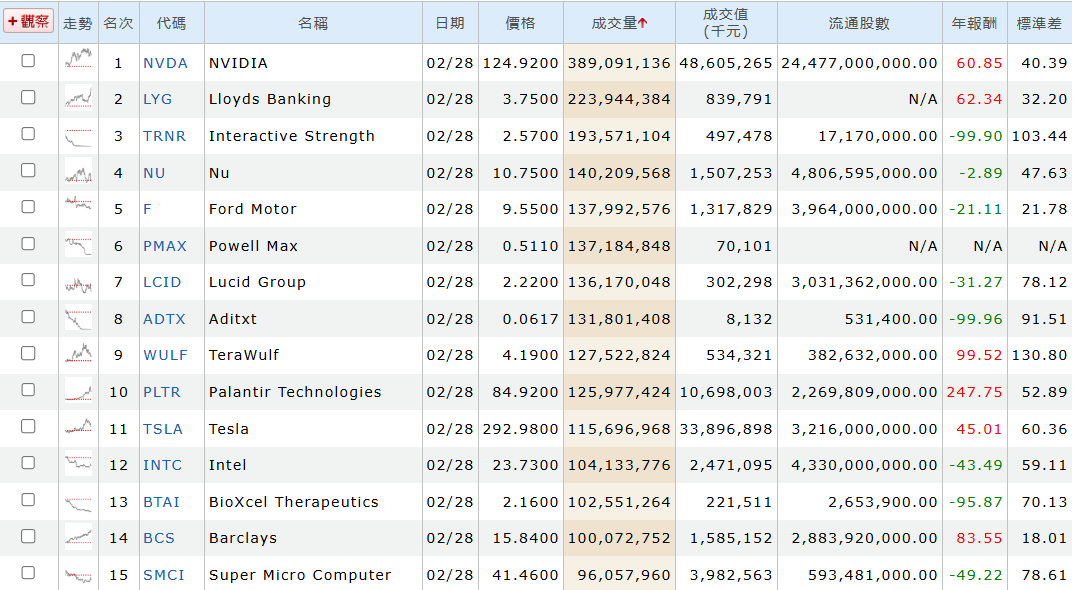Open the WULF ticker link
This screenshot has height=590, width=1076.
pyautogui.click(x=165, y=355)
